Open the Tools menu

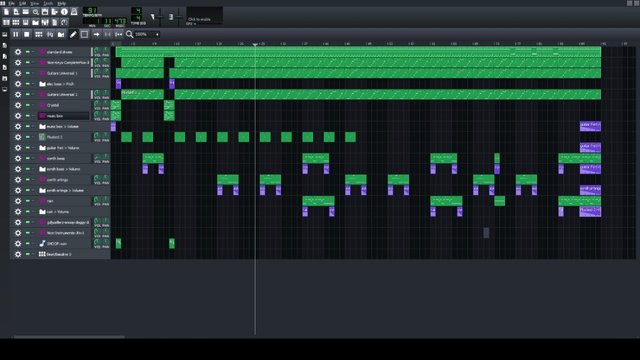coord(48,3)
